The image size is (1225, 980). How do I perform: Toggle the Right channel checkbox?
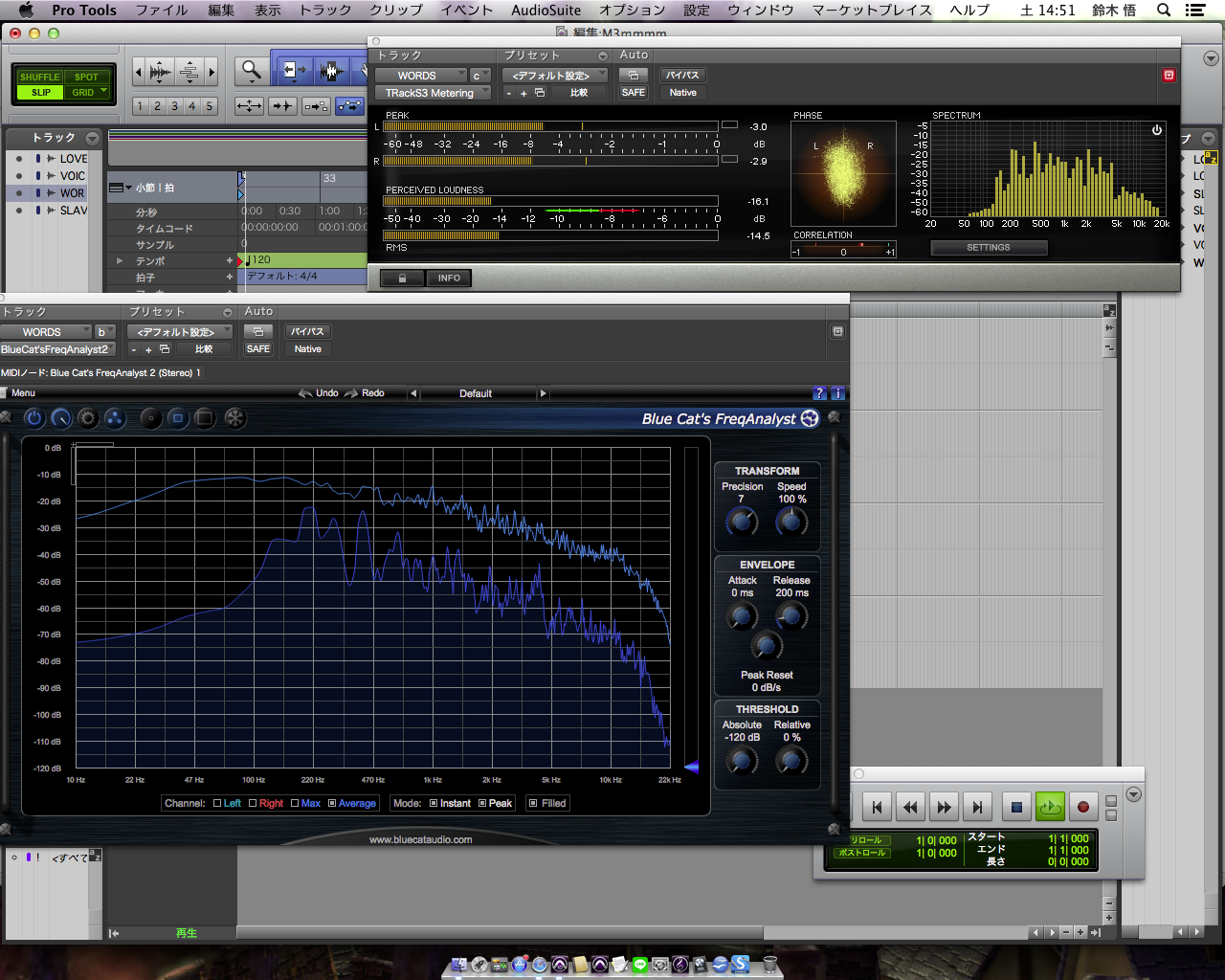[253, 803]
